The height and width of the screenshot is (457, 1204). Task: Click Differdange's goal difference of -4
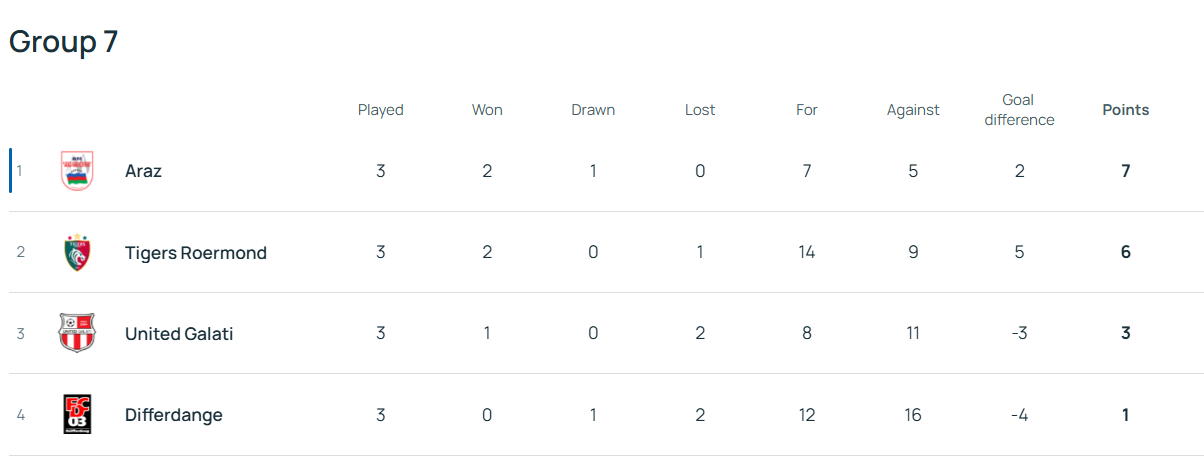point(1019,415)
